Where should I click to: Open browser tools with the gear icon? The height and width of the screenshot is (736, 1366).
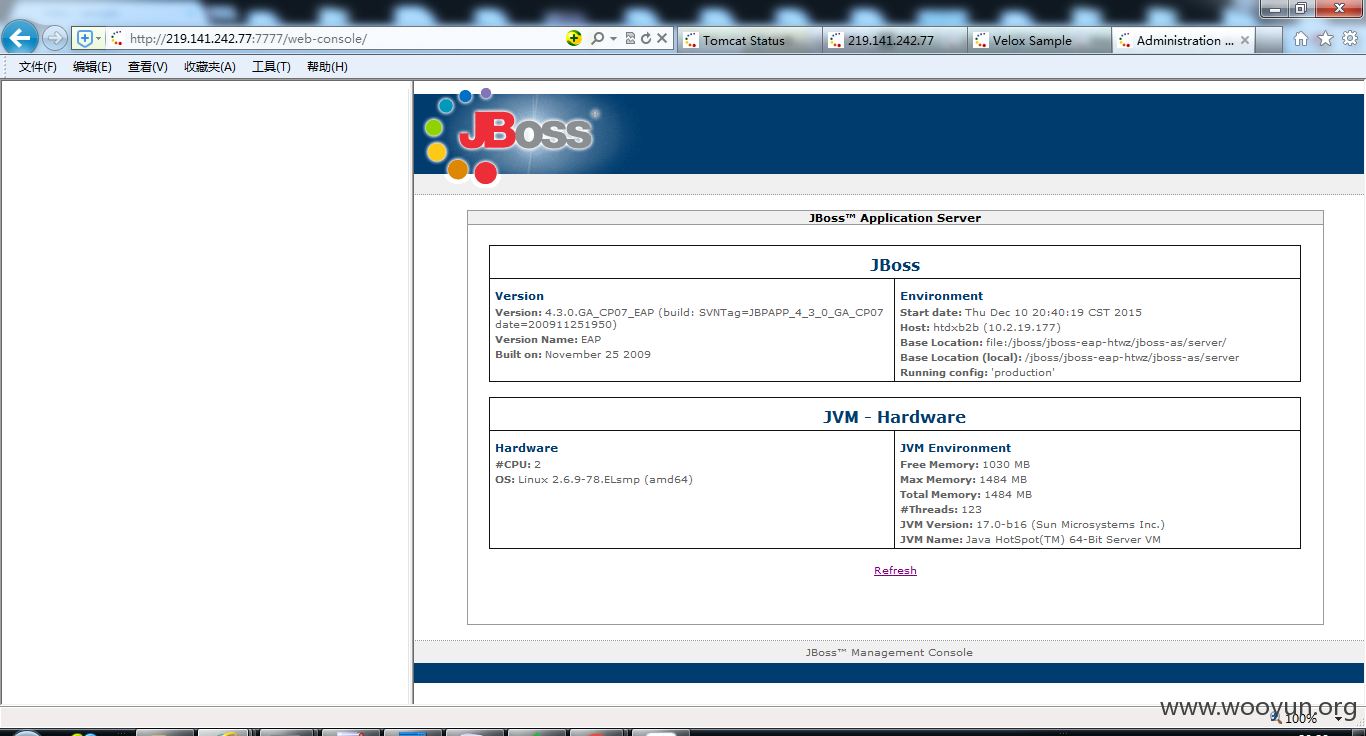point(1350,39)
